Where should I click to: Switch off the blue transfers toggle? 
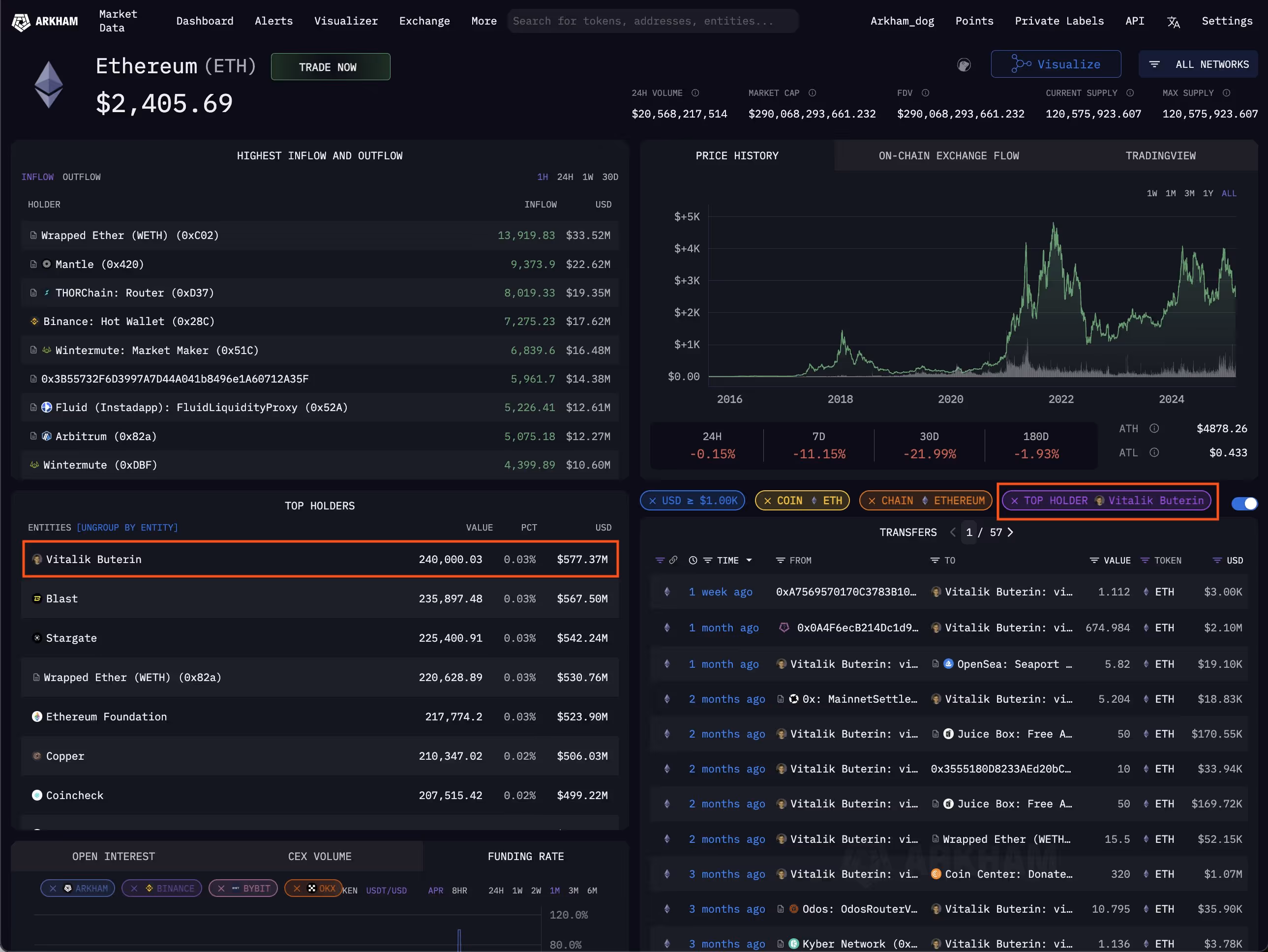[x=1244, y=503]
